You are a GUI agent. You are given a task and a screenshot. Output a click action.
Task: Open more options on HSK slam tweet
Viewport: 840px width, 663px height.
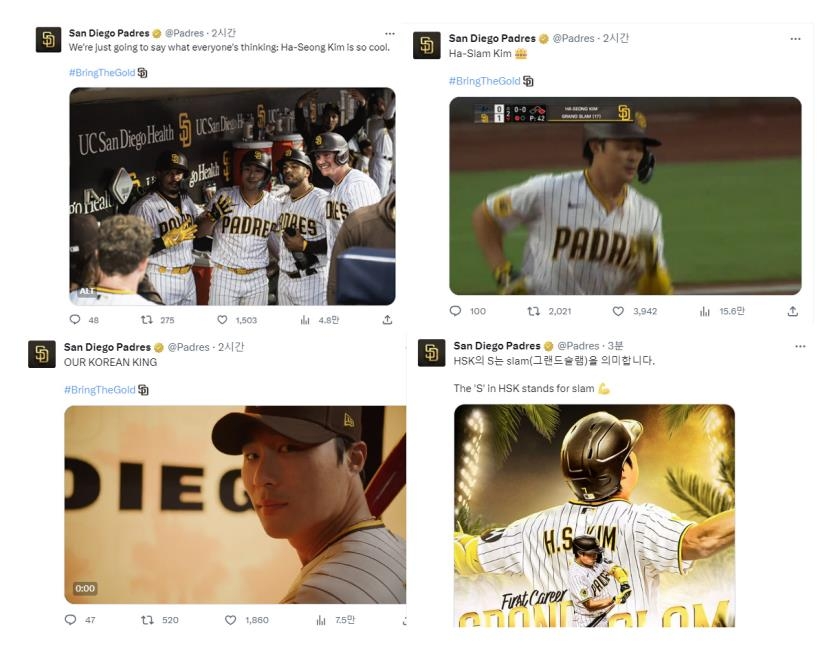pyautogui.click(x=800, y=346)
